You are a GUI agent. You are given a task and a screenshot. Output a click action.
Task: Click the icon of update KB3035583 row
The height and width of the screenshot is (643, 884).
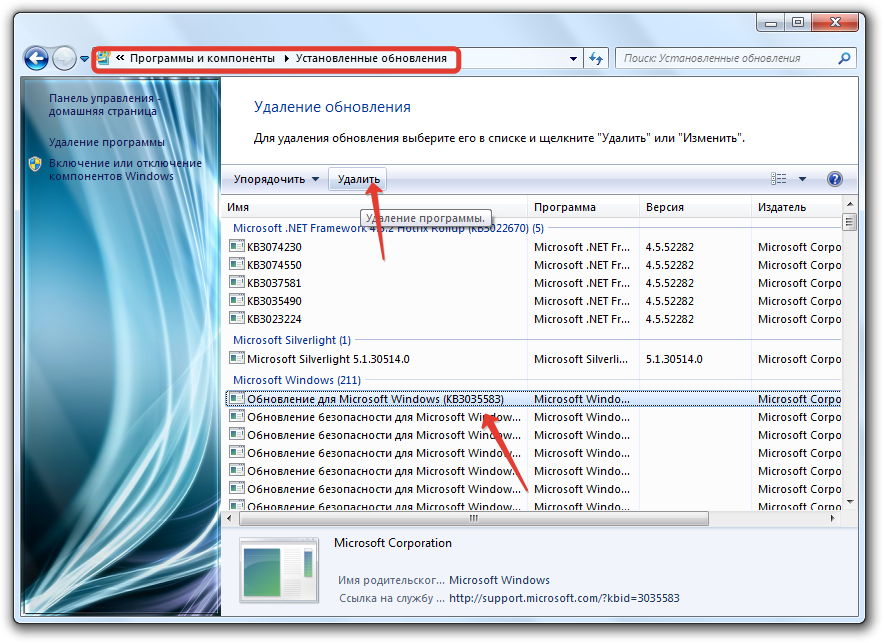237,398
